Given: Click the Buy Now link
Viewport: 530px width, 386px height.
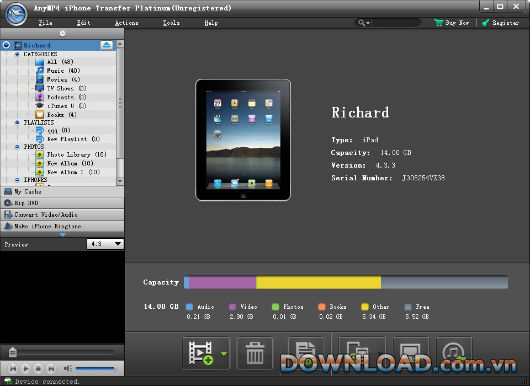Looking at the screenshot, I should [x=452, y=23].
